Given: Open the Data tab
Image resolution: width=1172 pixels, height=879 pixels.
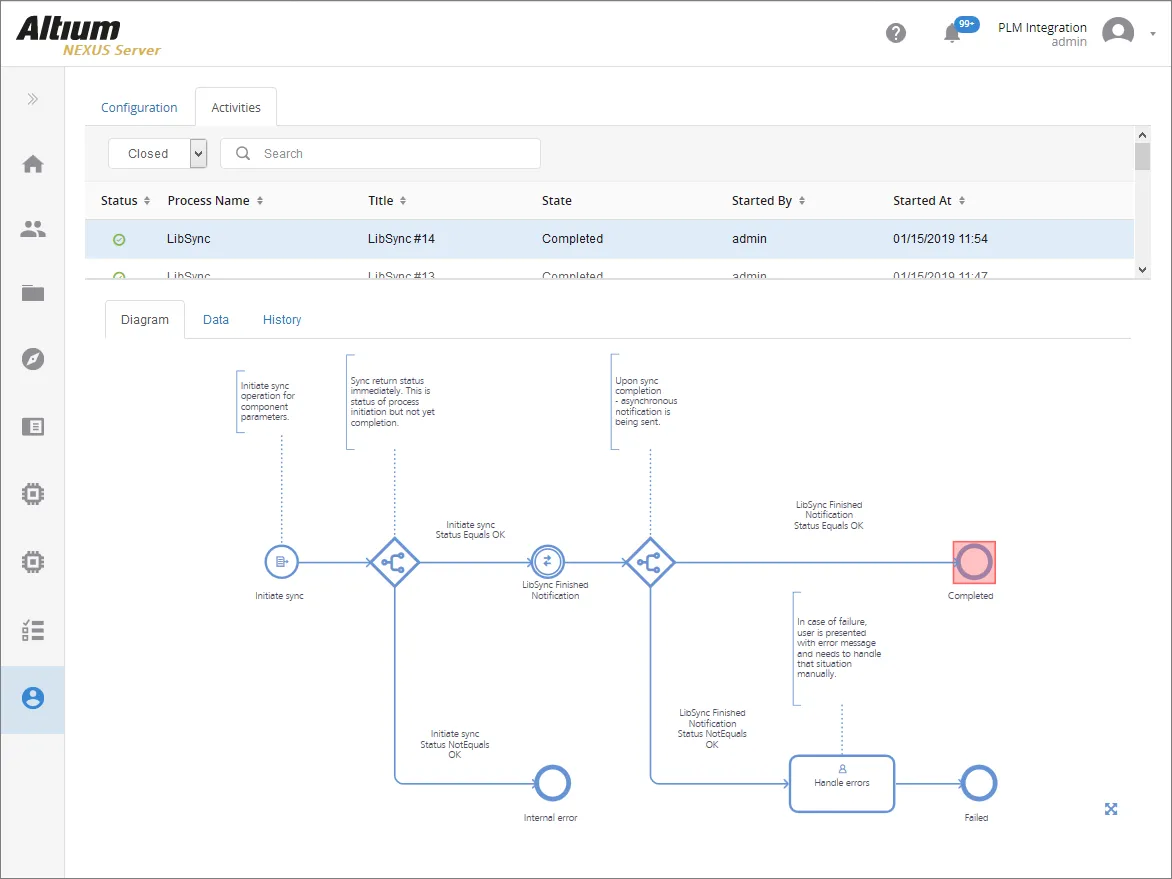Looking at the screenshot, I should point(216,319).
